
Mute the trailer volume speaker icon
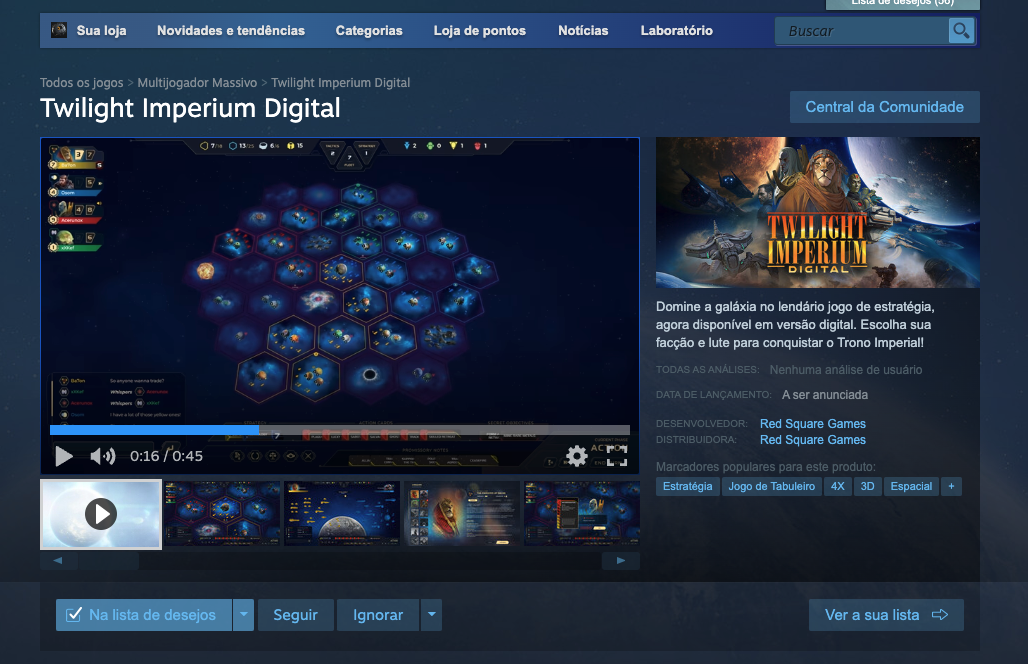[x=102, y=456]
